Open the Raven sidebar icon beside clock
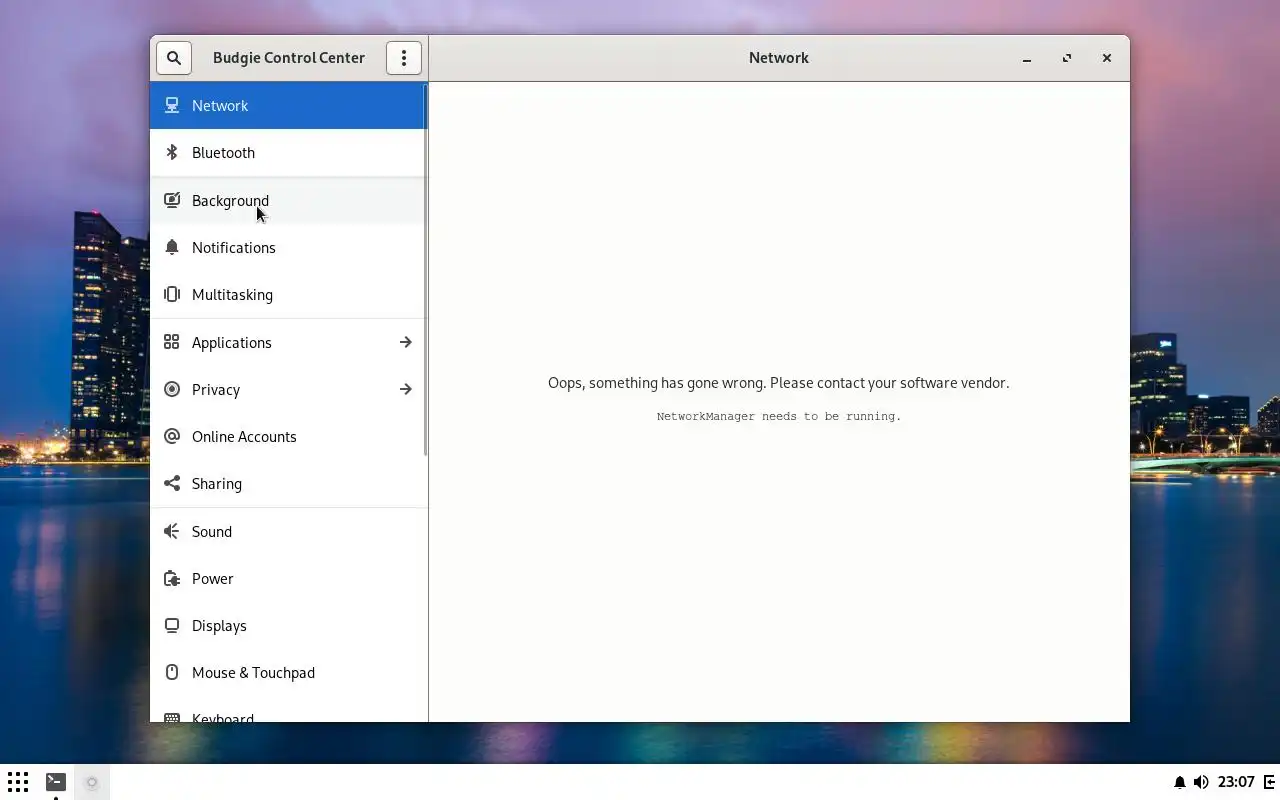Viewport: 1280px width, 800px height. (1269, 782)
